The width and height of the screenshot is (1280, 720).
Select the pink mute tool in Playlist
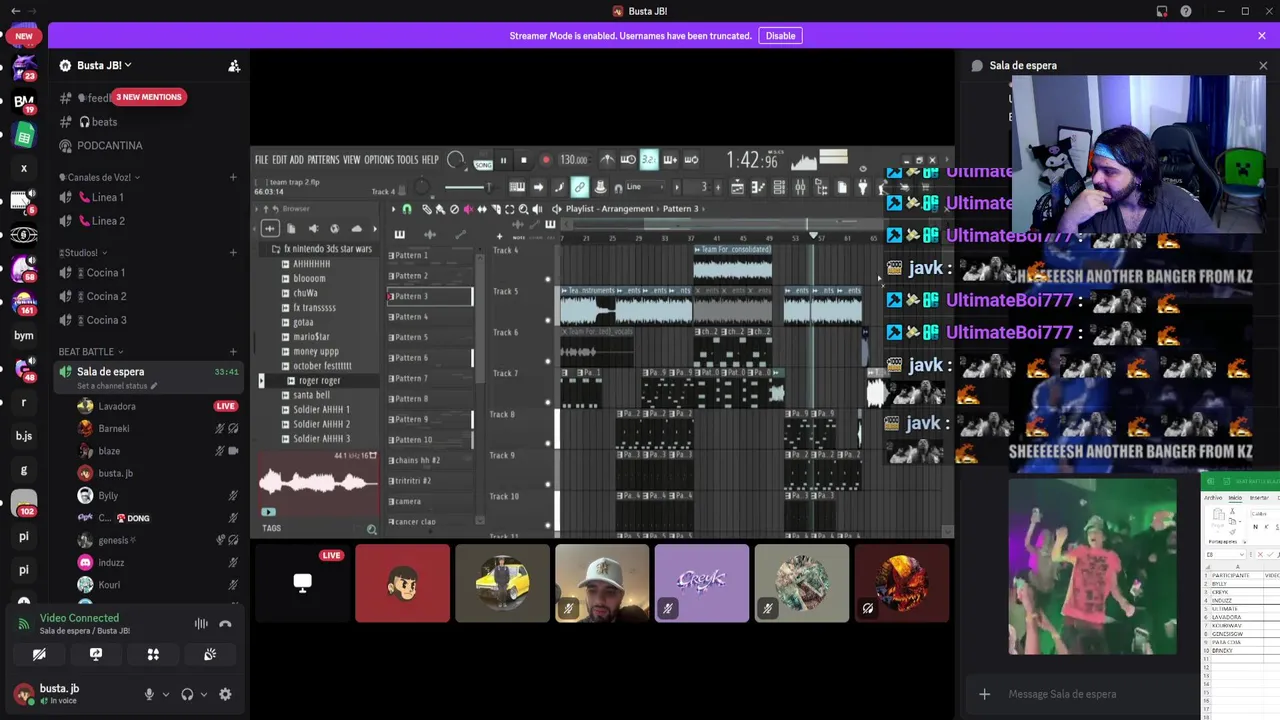tap(468, 209)
